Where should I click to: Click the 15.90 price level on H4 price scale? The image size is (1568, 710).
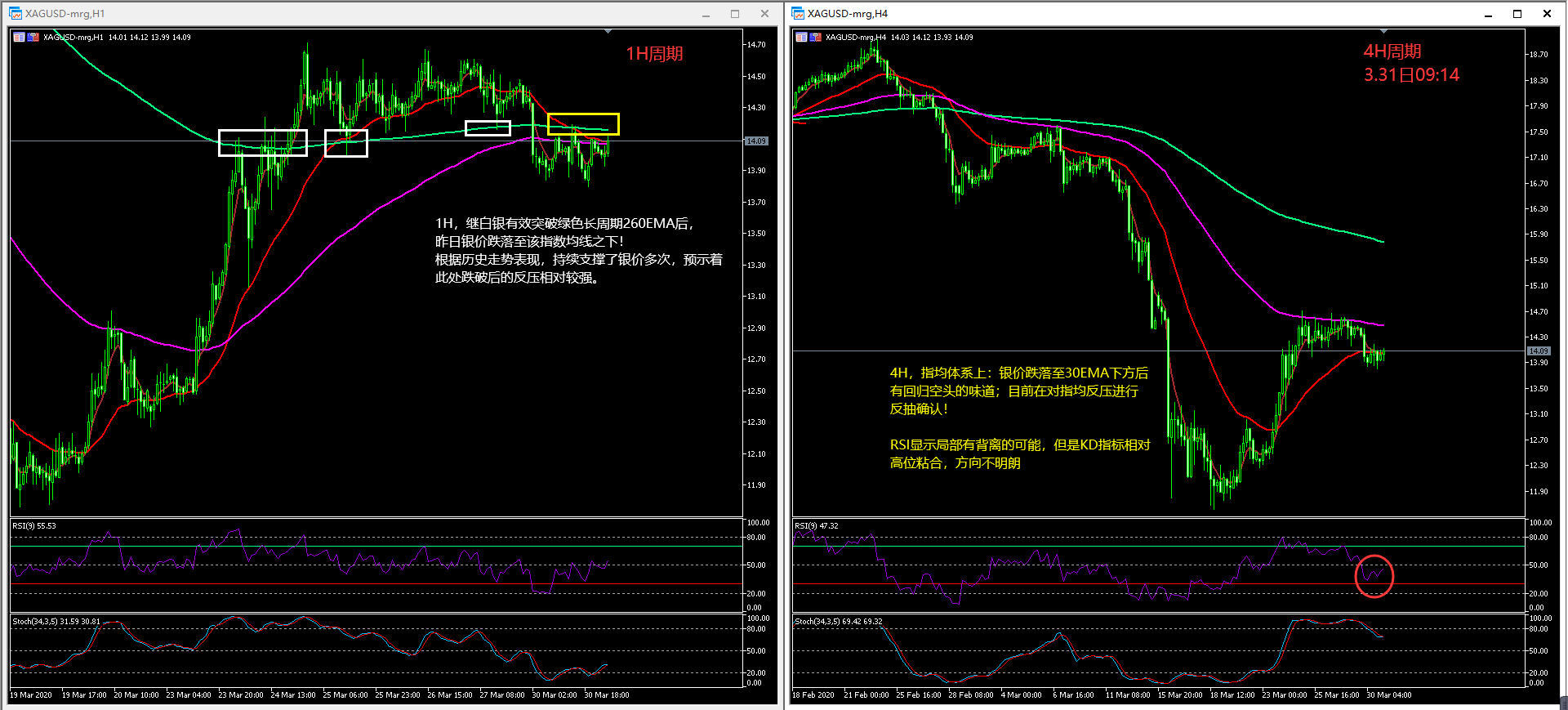click(1539, 234)
